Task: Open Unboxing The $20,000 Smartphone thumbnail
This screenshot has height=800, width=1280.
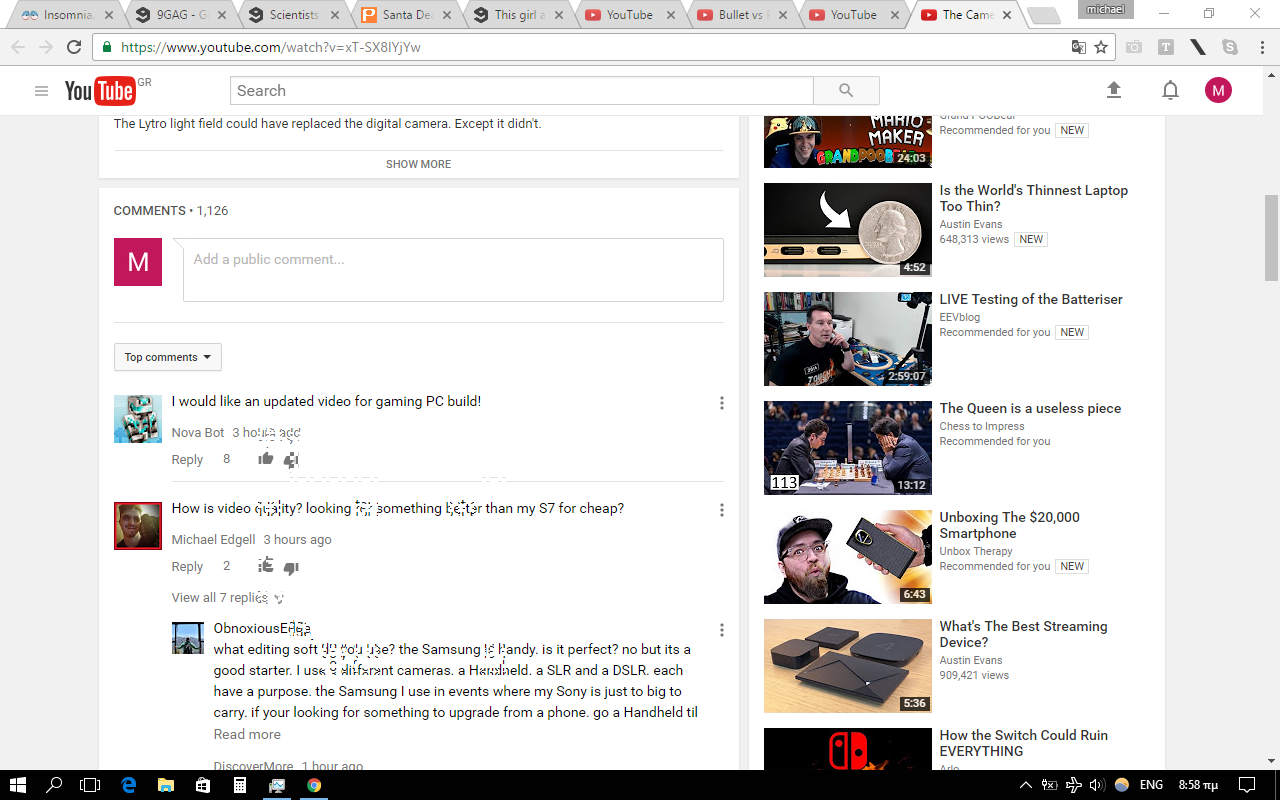Action: 848,557
